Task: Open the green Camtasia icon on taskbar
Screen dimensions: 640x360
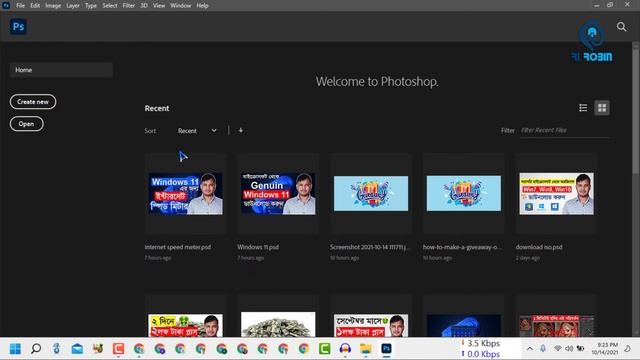Action: [x=324, y=349]
